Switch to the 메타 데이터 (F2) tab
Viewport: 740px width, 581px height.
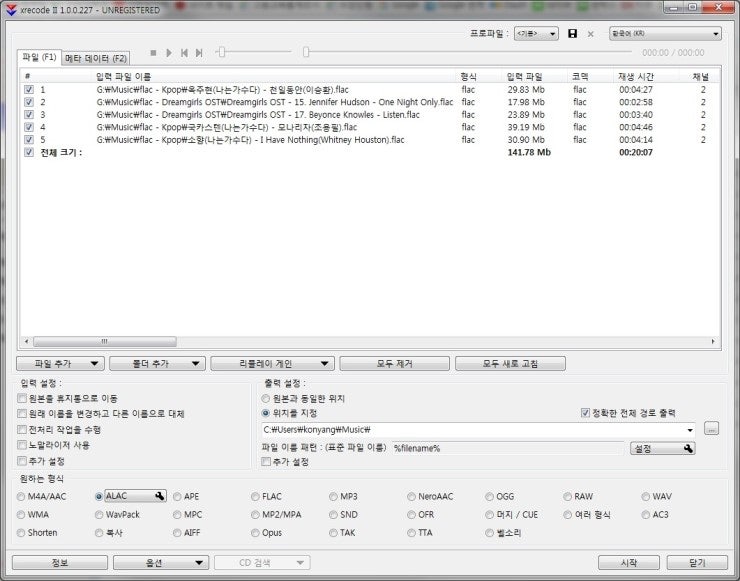point(96,58)
